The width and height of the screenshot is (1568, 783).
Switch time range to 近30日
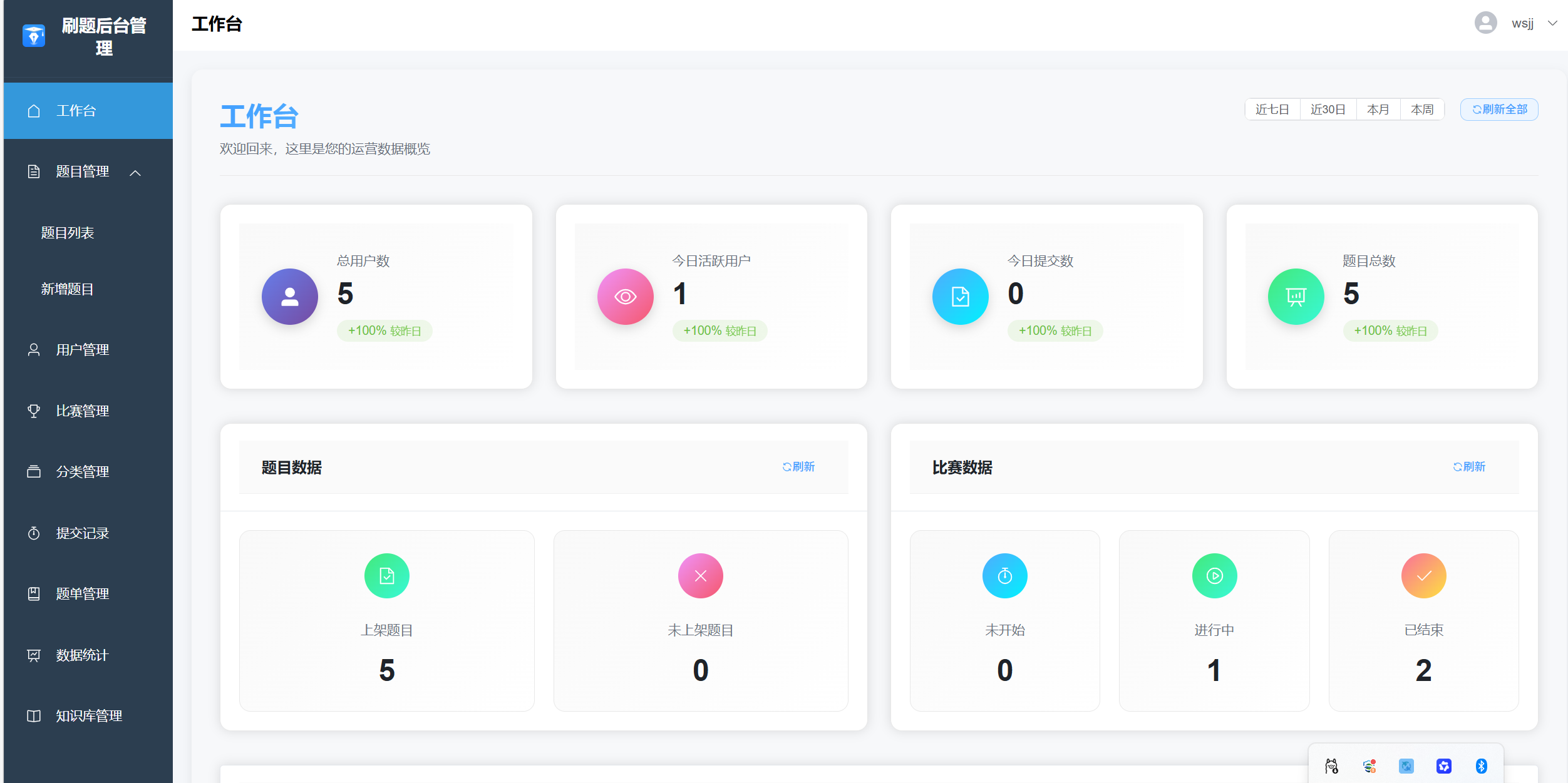click(x=1328, y=110)
